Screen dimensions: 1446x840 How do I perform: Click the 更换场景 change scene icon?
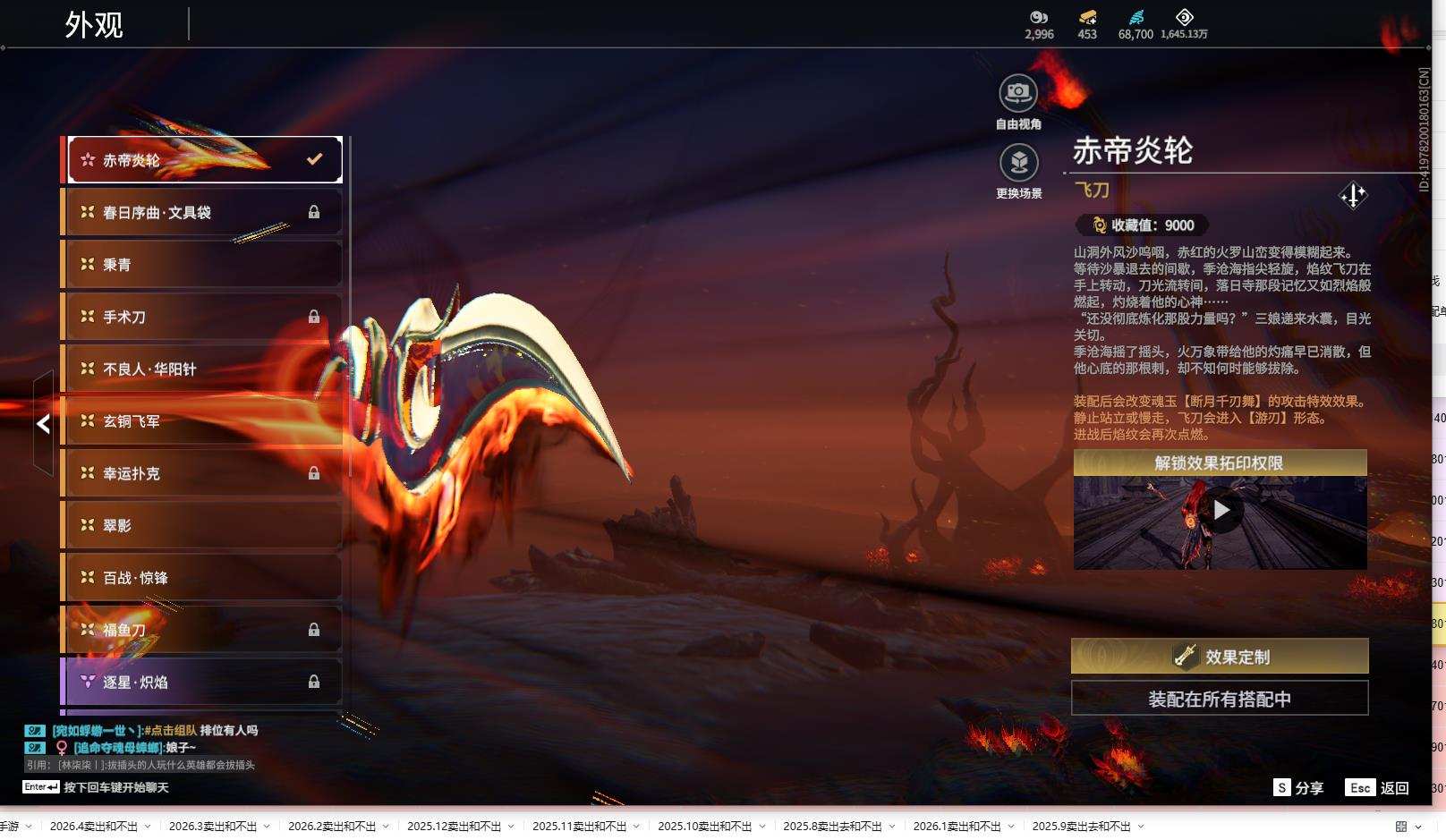1018,162
